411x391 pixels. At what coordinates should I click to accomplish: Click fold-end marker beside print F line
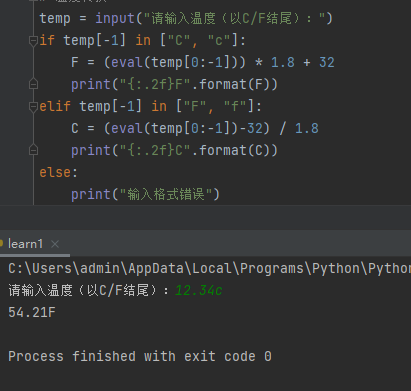(x=33, y=84)
